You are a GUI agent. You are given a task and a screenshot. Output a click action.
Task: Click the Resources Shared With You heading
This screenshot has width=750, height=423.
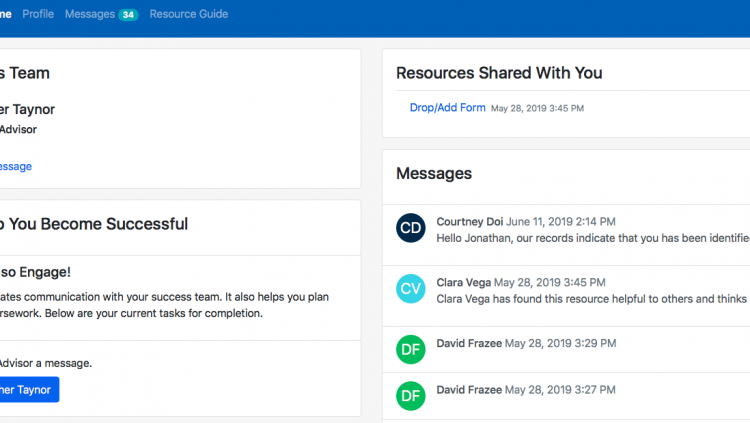pos(499,73)
